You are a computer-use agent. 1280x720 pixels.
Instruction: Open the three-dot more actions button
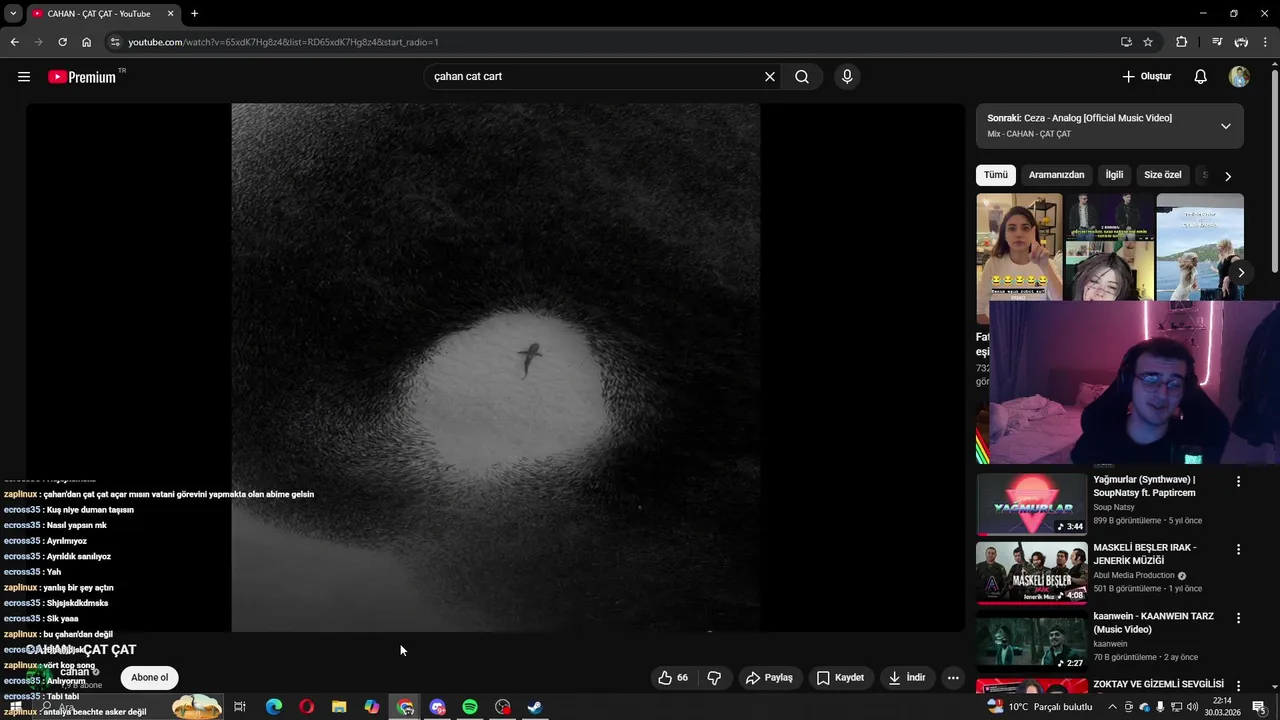click(953, 678)
